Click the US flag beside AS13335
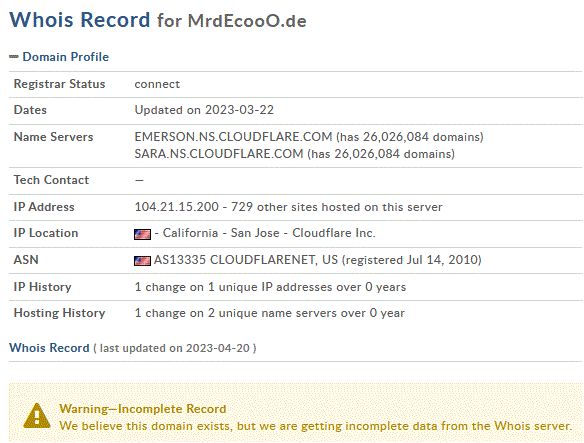The image size is (584, 443). pyautogui.click(x=142, y=260)
